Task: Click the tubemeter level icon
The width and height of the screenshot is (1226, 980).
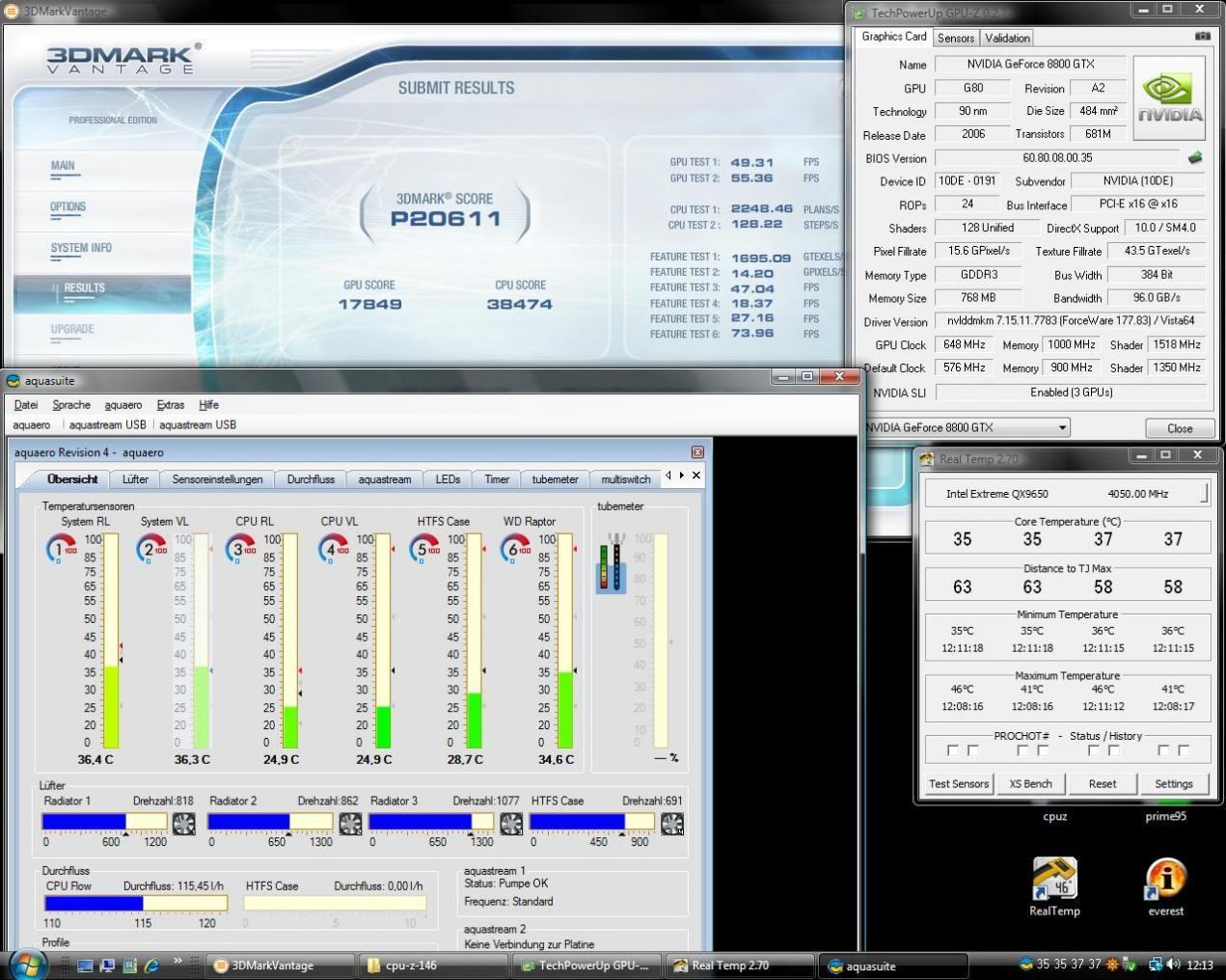Action: click(612, 562)
